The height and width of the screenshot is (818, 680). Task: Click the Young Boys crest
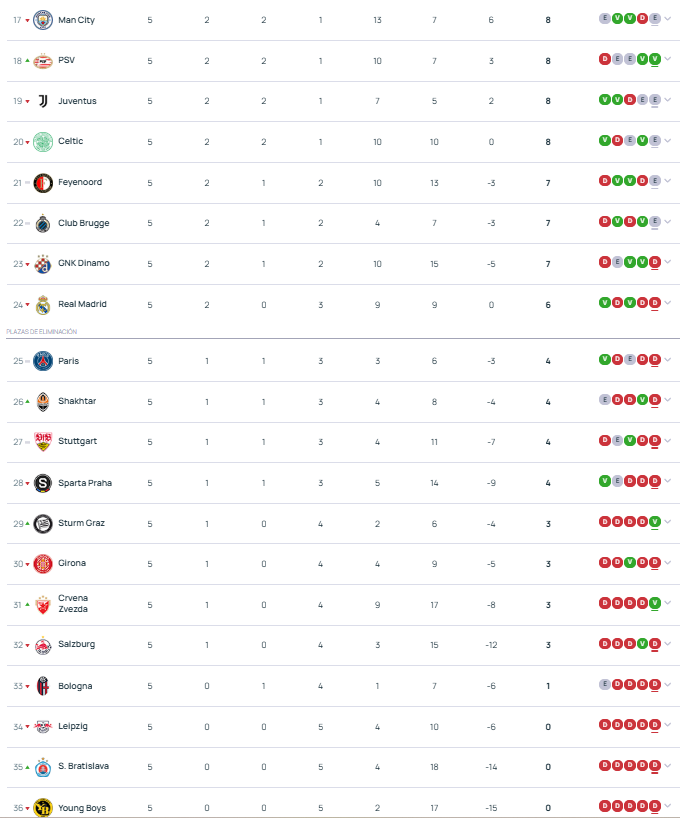43,808
